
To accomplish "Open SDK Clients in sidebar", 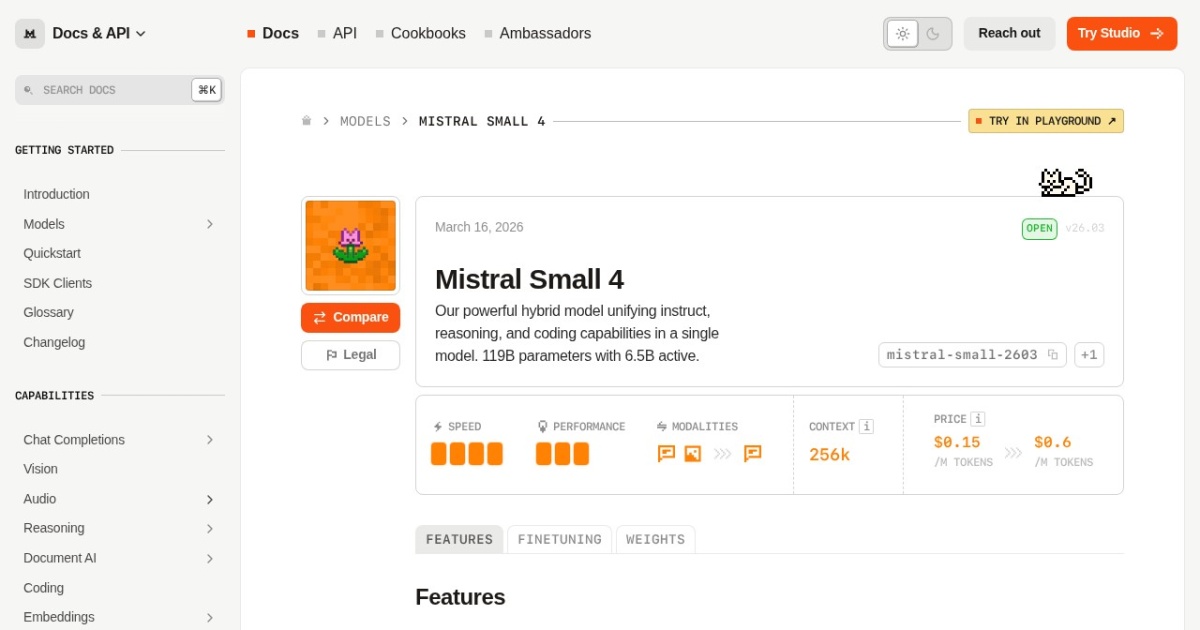I will [x=57, y=283].
